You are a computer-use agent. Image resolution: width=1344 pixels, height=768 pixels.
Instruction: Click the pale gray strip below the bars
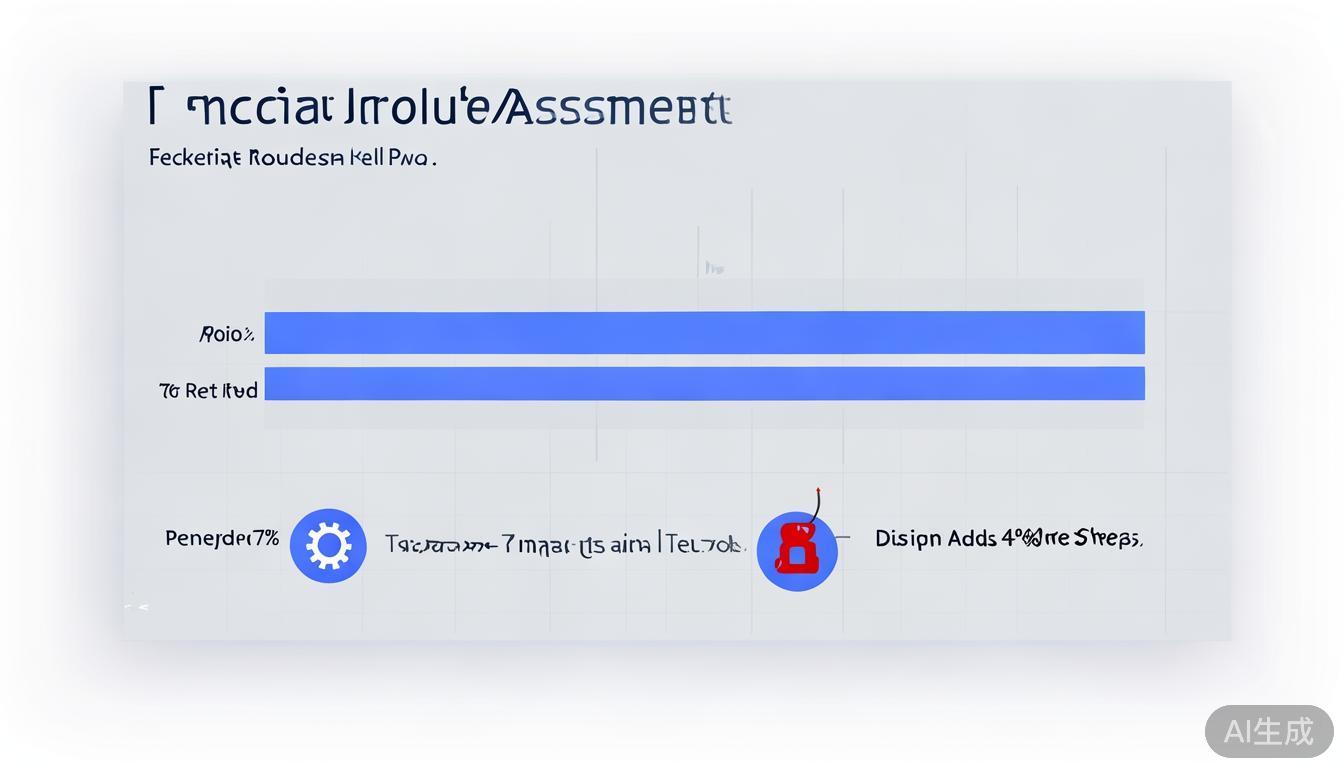(x=704, y=415)
